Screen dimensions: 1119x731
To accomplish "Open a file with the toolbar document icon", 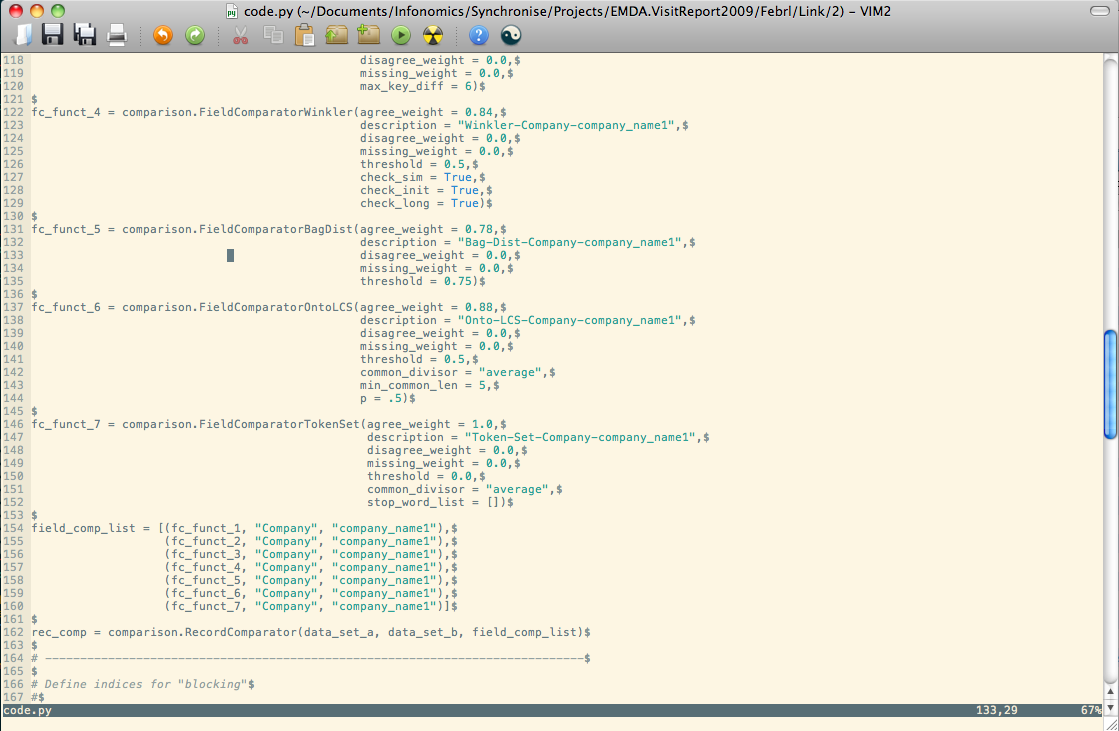I will coord(24,35).
